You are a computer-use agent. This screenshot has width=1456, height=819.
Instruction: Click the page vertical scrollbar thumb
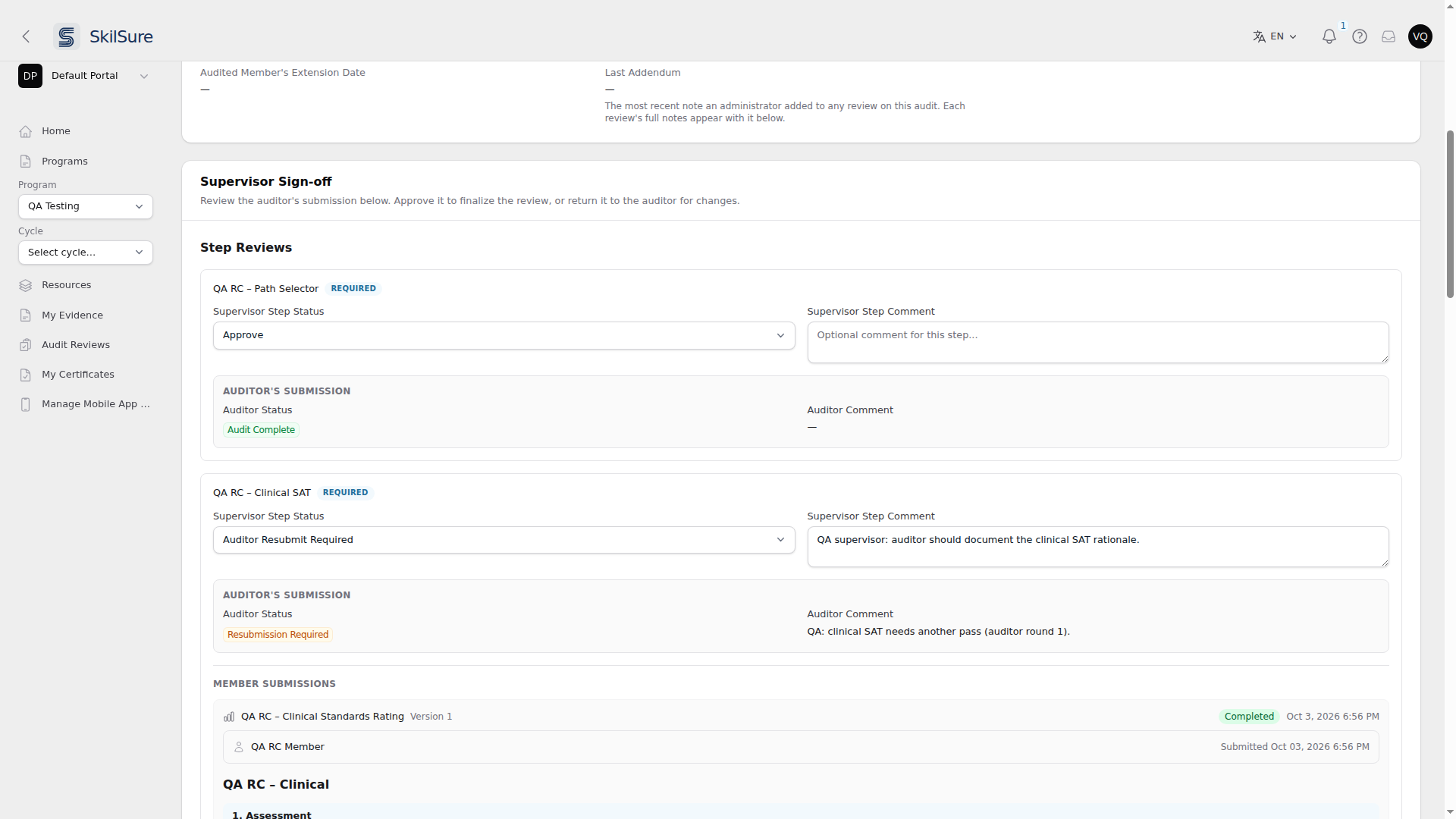pos(1450,213)
